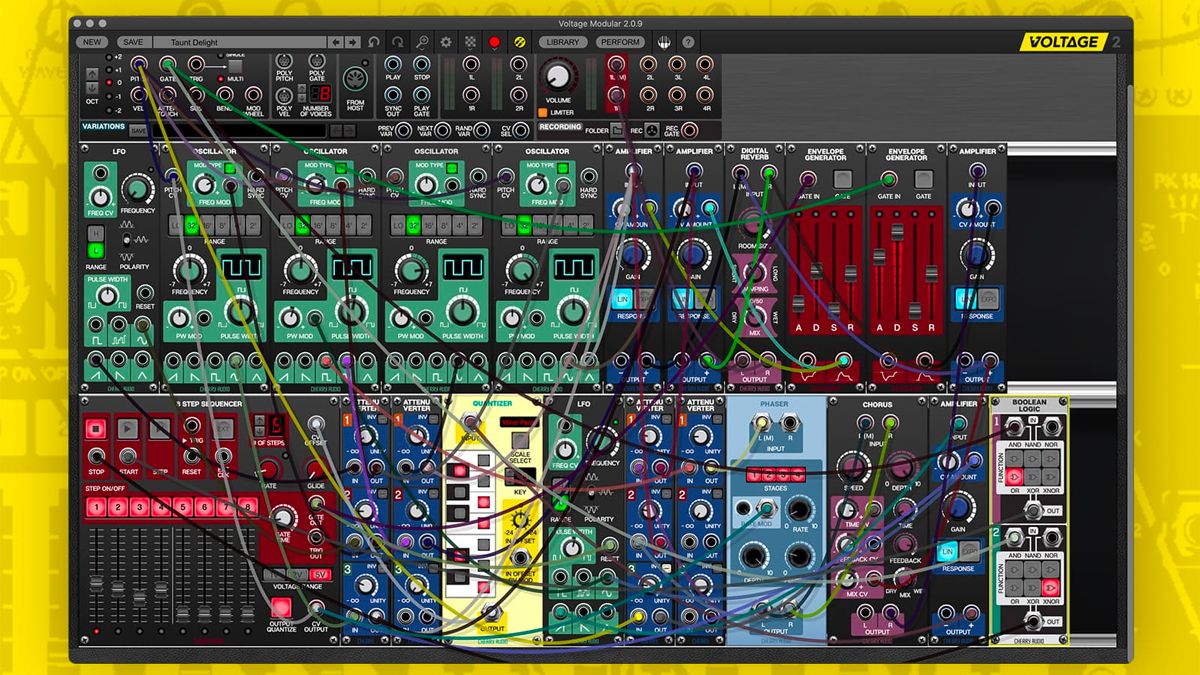
Task: Open the Recording folder icon
Action: click(x=617, y=128)
